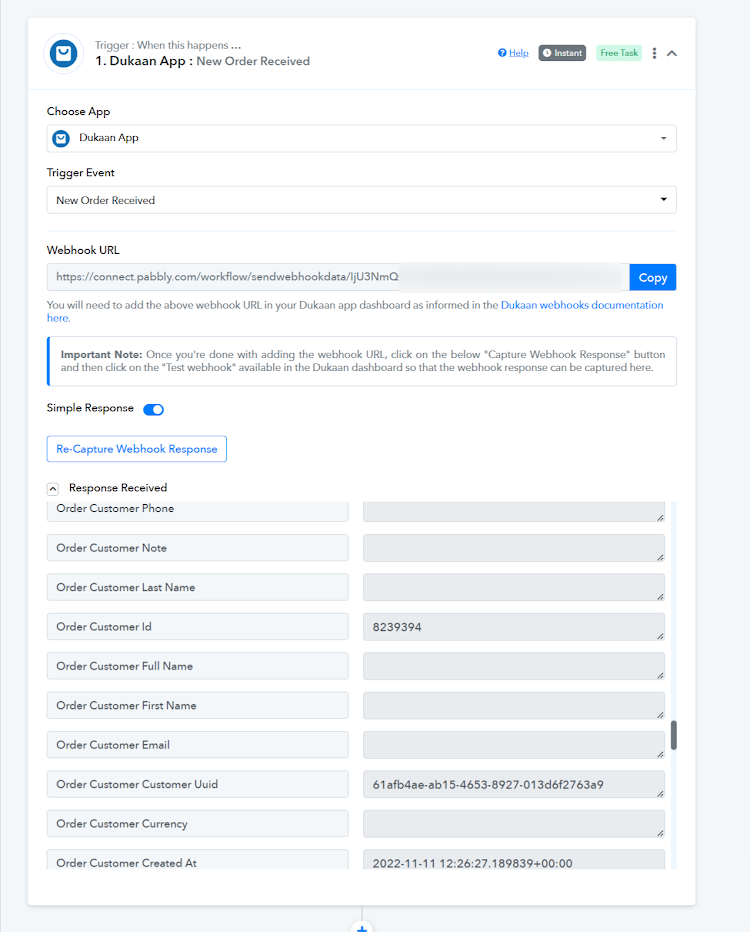
Task: Open the Help link icon
Action: [502, 53]
